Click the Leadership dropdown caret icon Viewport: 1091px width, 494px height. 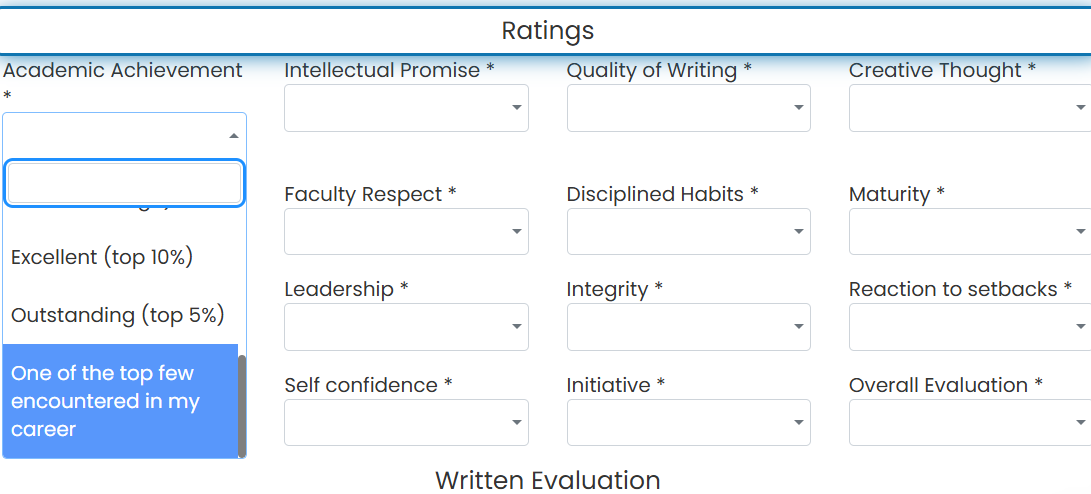[516, 327]
